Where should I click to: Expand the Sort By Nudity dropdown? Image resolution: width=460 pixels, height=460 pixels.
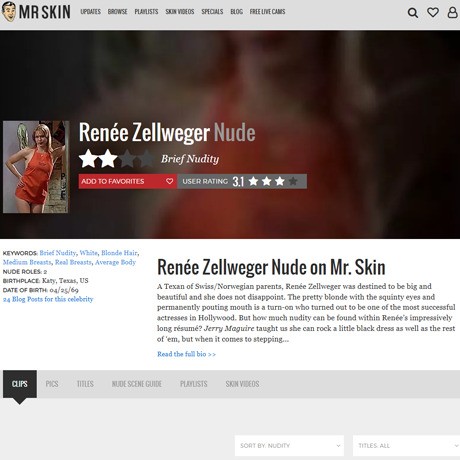289,445
